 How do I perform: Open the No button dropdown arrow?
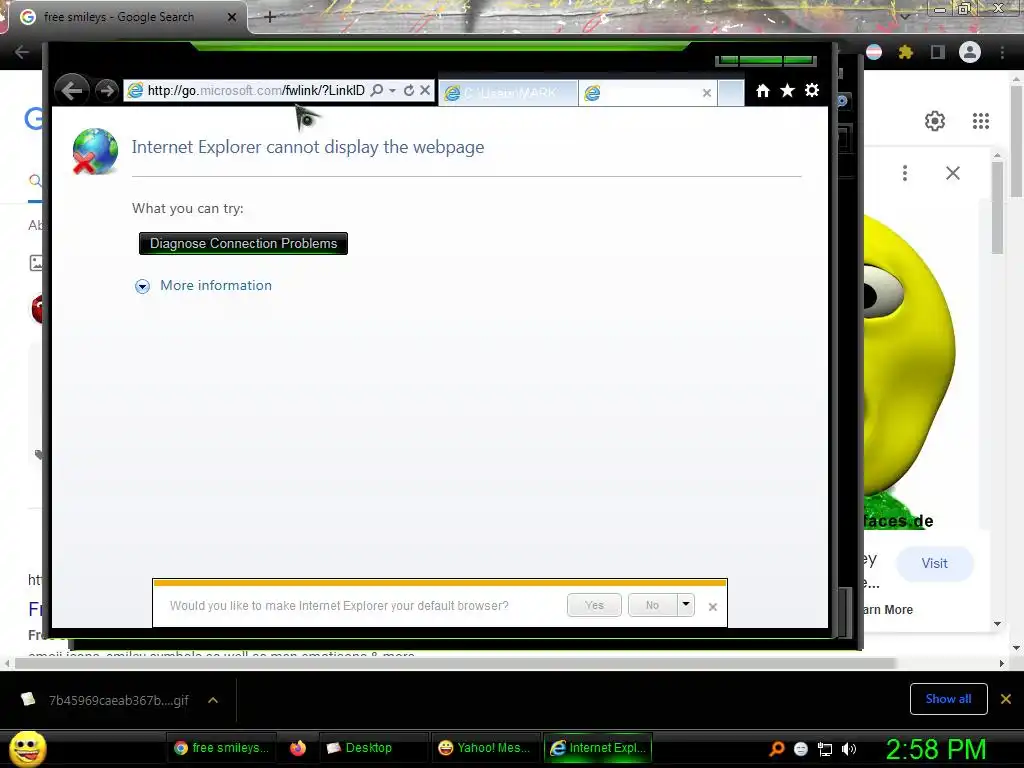[686, 605]
